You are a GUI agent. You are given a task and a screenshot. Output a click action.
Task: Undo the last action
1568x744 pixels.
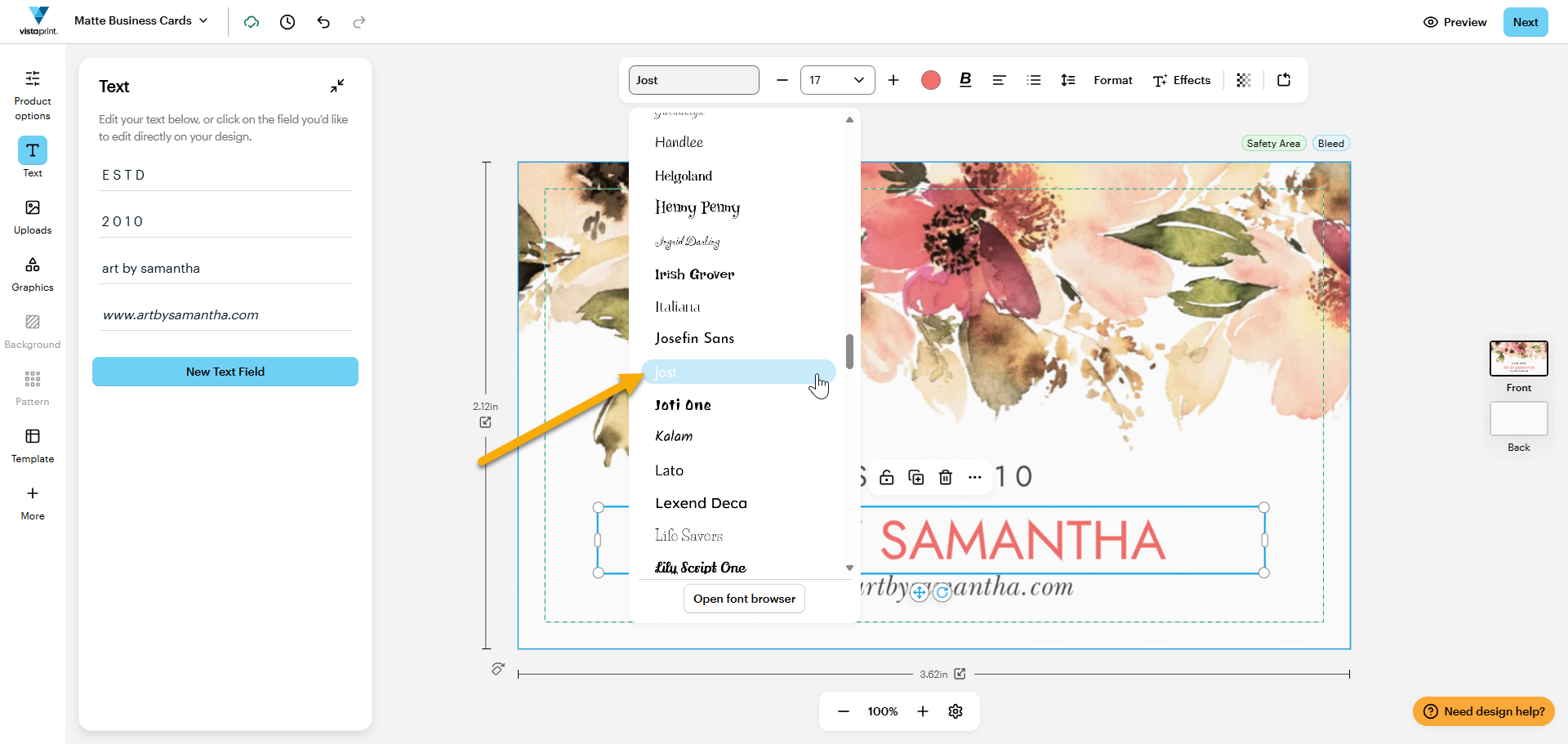(323, 22)
